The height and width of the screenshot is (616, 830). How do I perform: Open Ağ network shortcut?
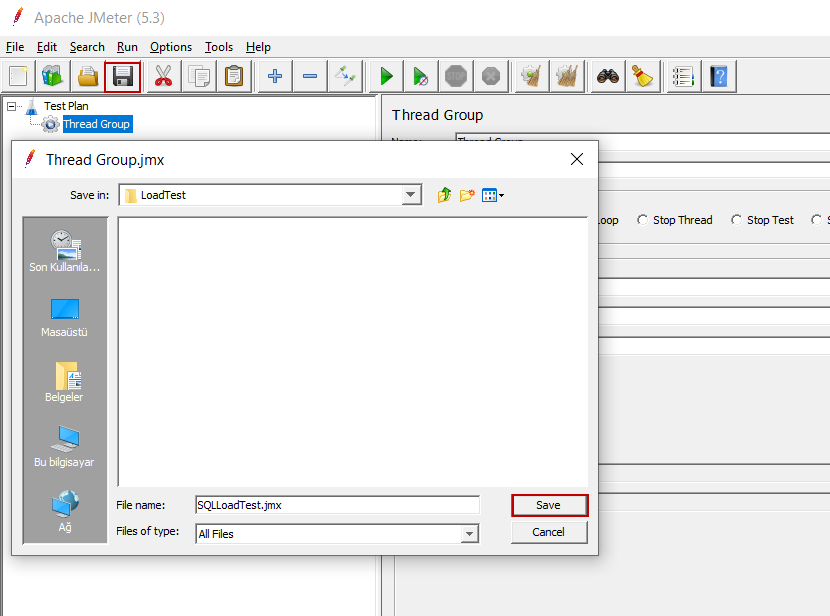(65, 511)
